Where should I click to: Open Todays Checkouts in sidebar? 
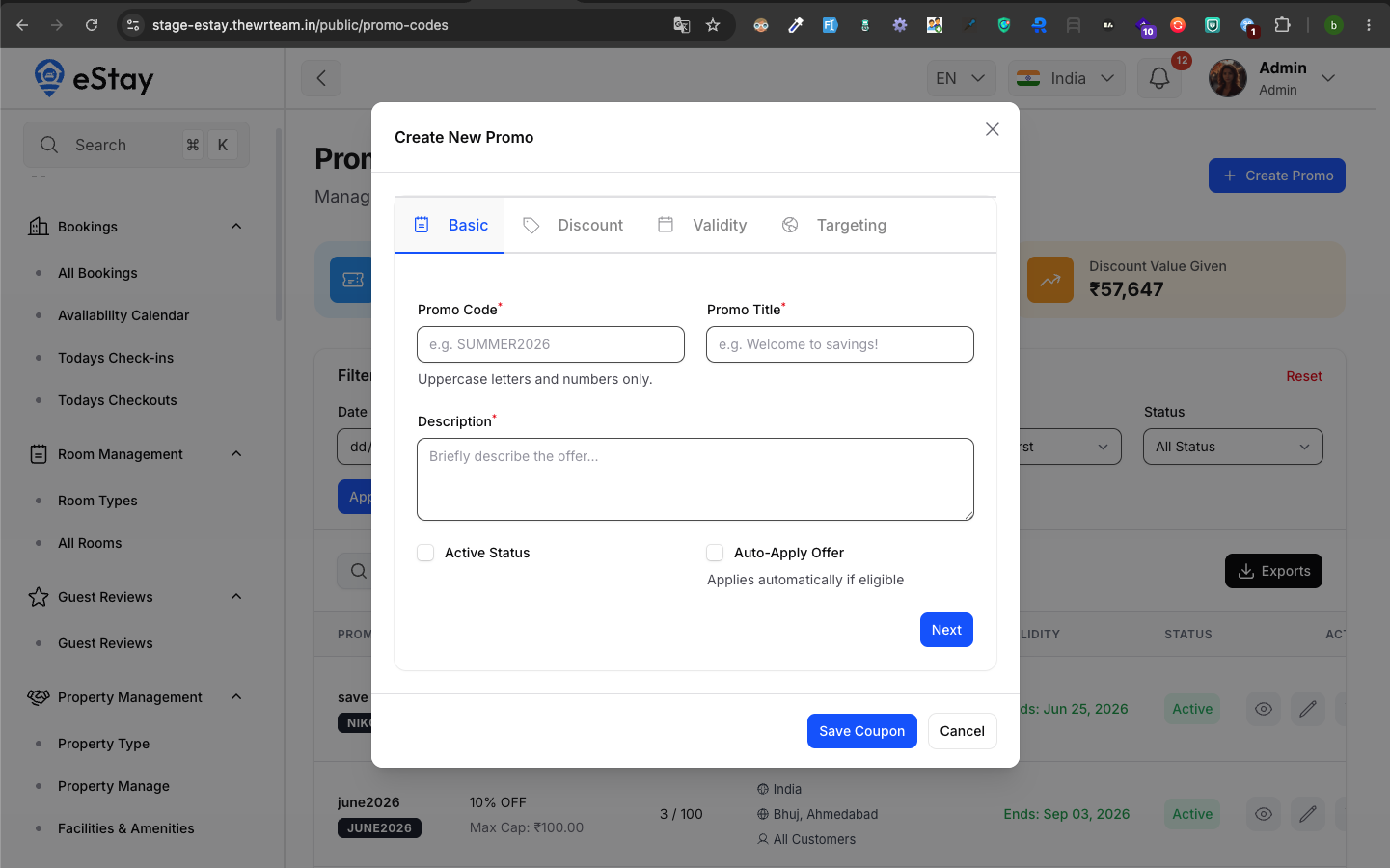pyautogui.click(x=117, y=400)
